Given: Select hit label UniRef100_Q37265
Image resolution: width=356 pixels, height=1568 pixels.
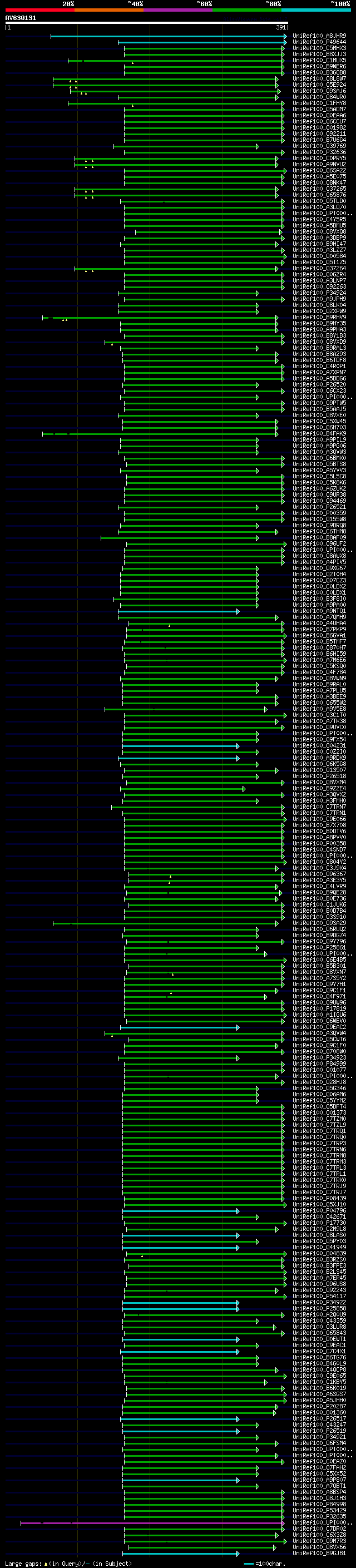Looking at the screenshot, I should point(319,189).
